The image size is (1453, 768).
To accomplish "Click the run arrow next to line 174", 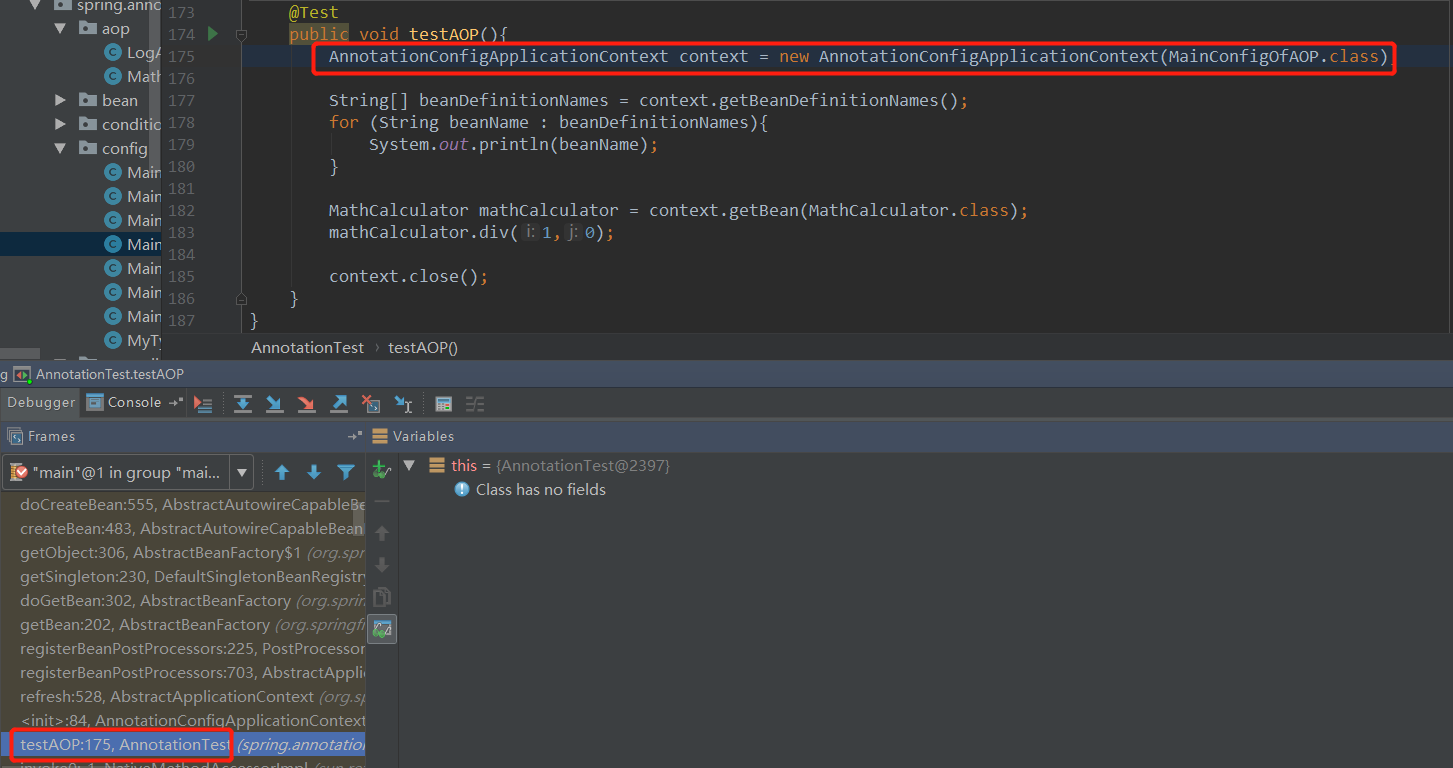I will point(211,33).
